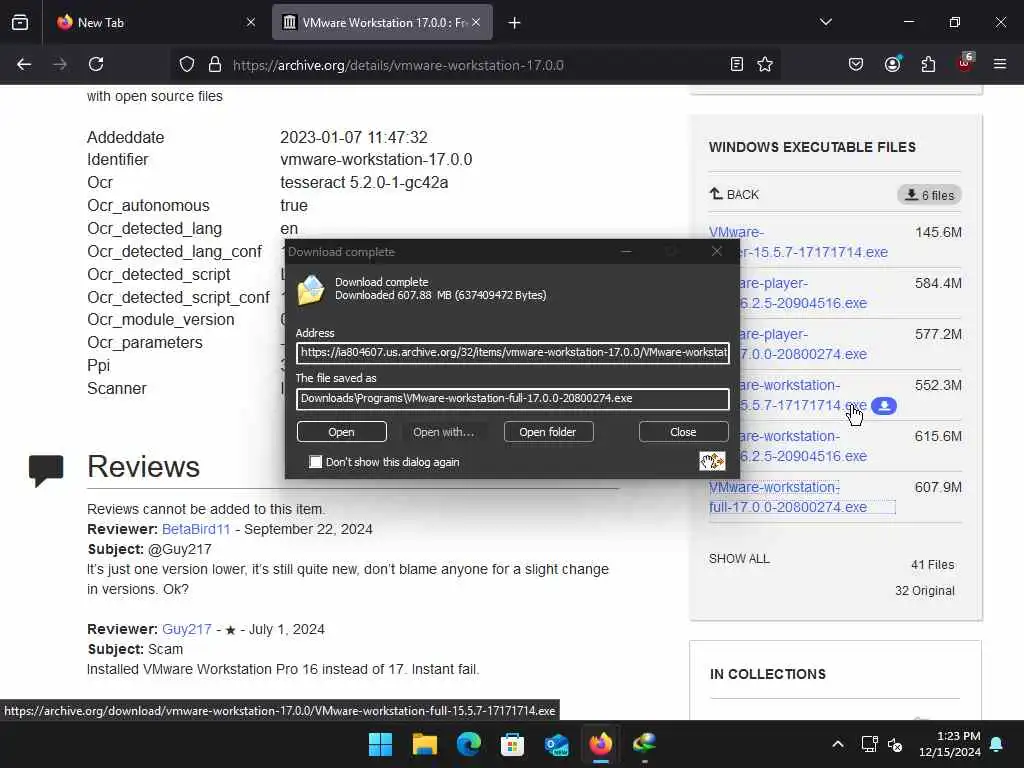Toggle reader view icon

click(737, 64)
